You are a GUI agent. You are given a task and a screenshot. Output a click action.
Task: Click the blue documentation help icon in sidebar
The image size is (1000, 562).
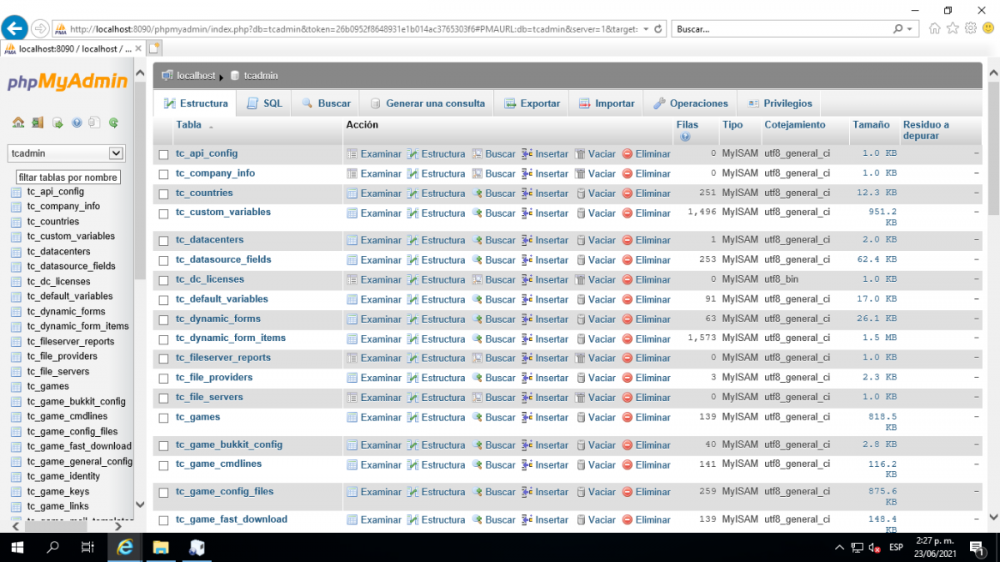pyautogui.click(x=76, y=123)
